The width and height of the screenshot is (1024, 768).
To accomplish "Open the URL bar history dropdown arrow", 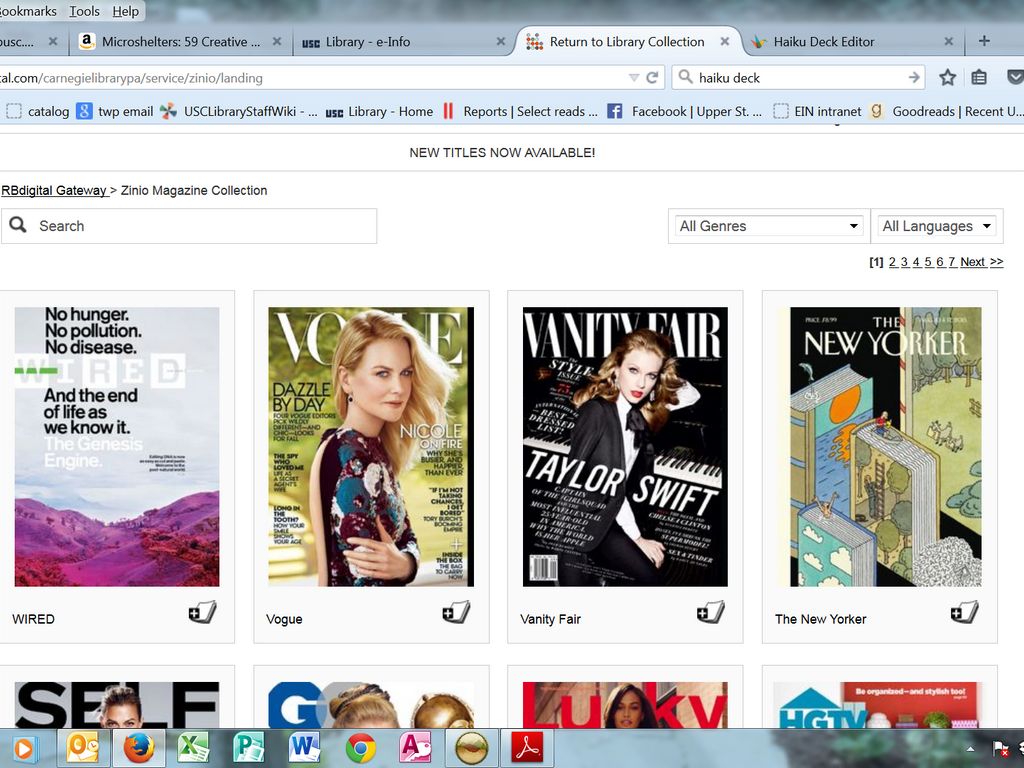I will pyautogui.click(x=633, y=77).
